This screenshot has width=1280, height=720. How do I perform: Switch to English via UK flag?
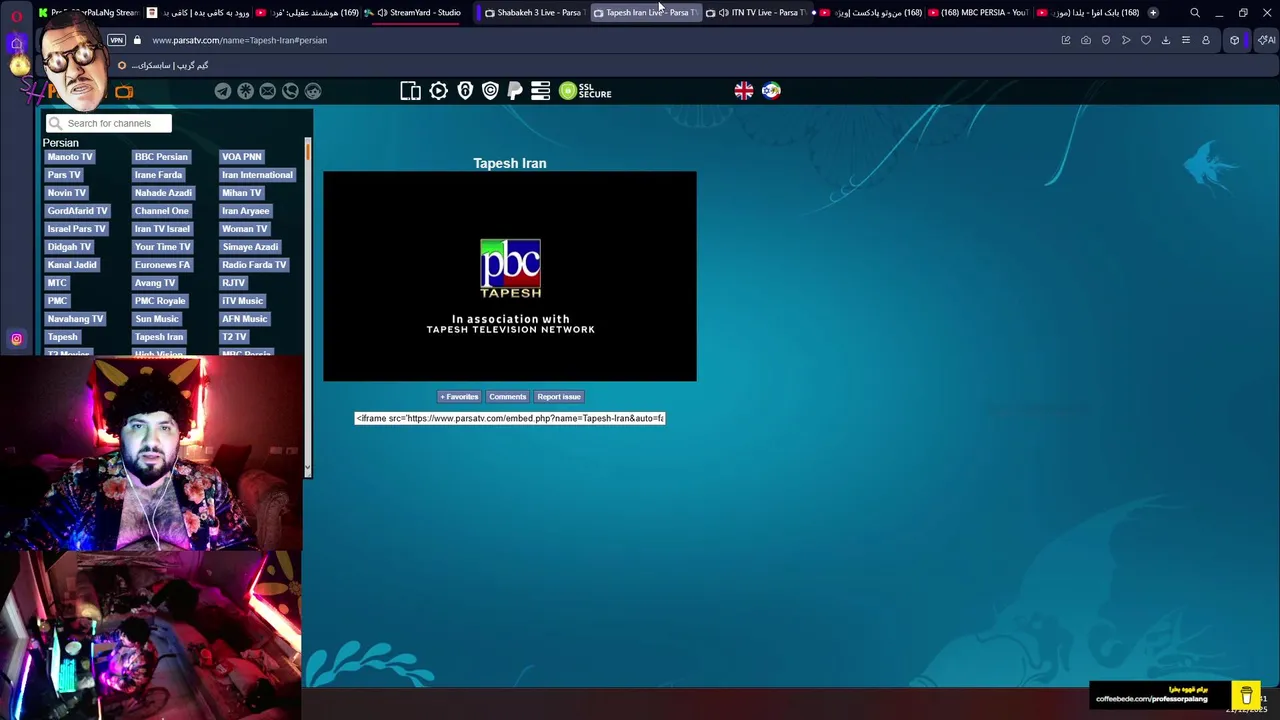coord(744,91)
